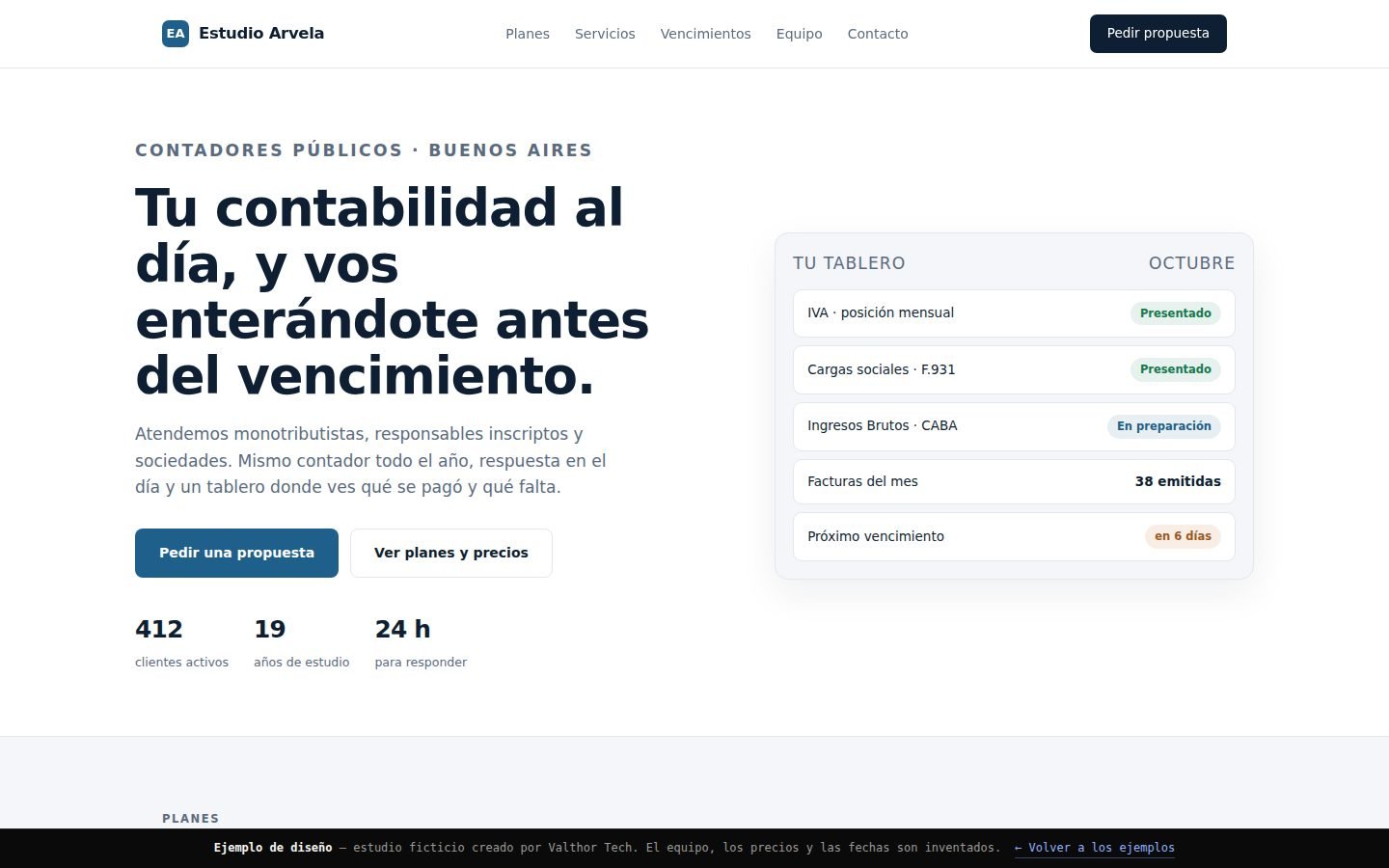1389x868 pixels.
Task: Click the 24 h para responder stat
Action: point(421,642)
